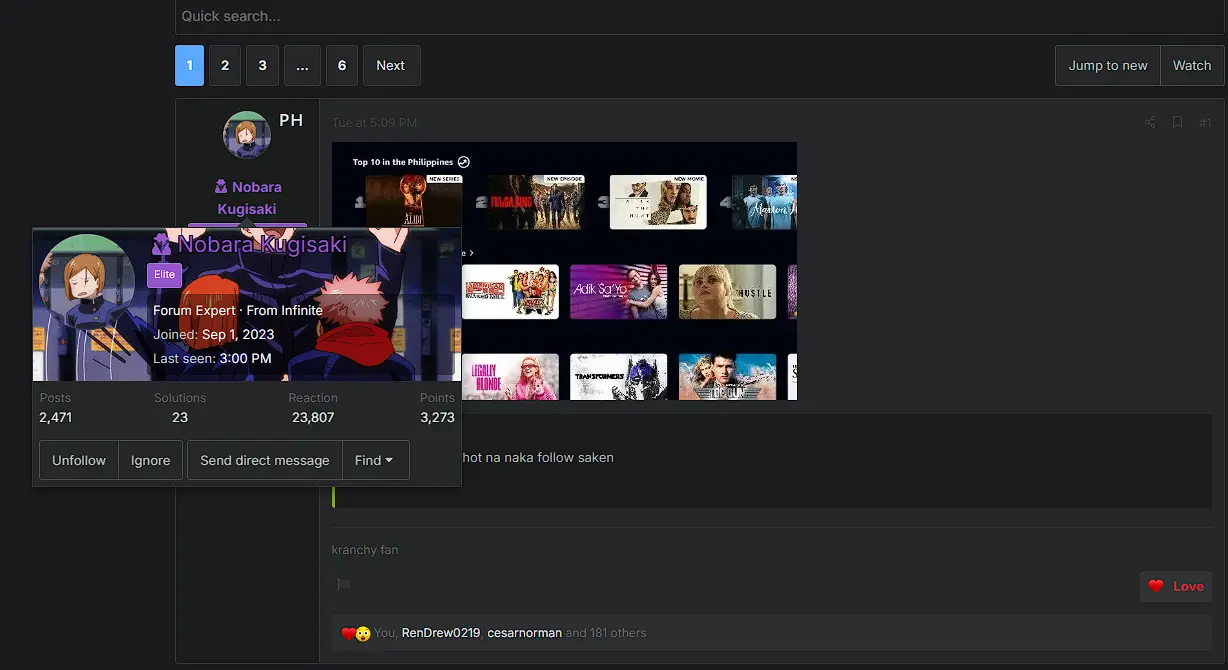1228x670 pixels.
Task: Click Send direct message button
Action: [265, 460]
